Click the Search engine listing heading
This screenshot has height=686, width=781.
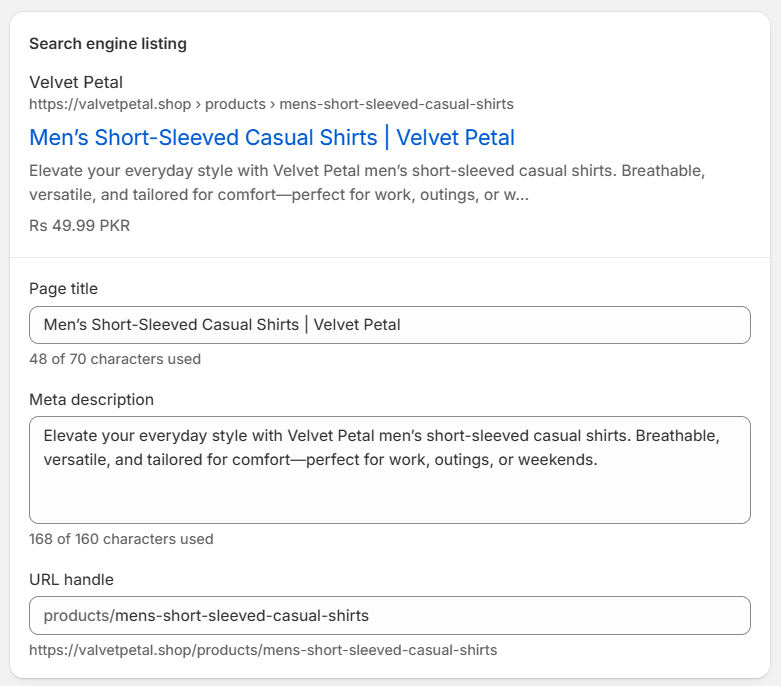pos(108,44)
